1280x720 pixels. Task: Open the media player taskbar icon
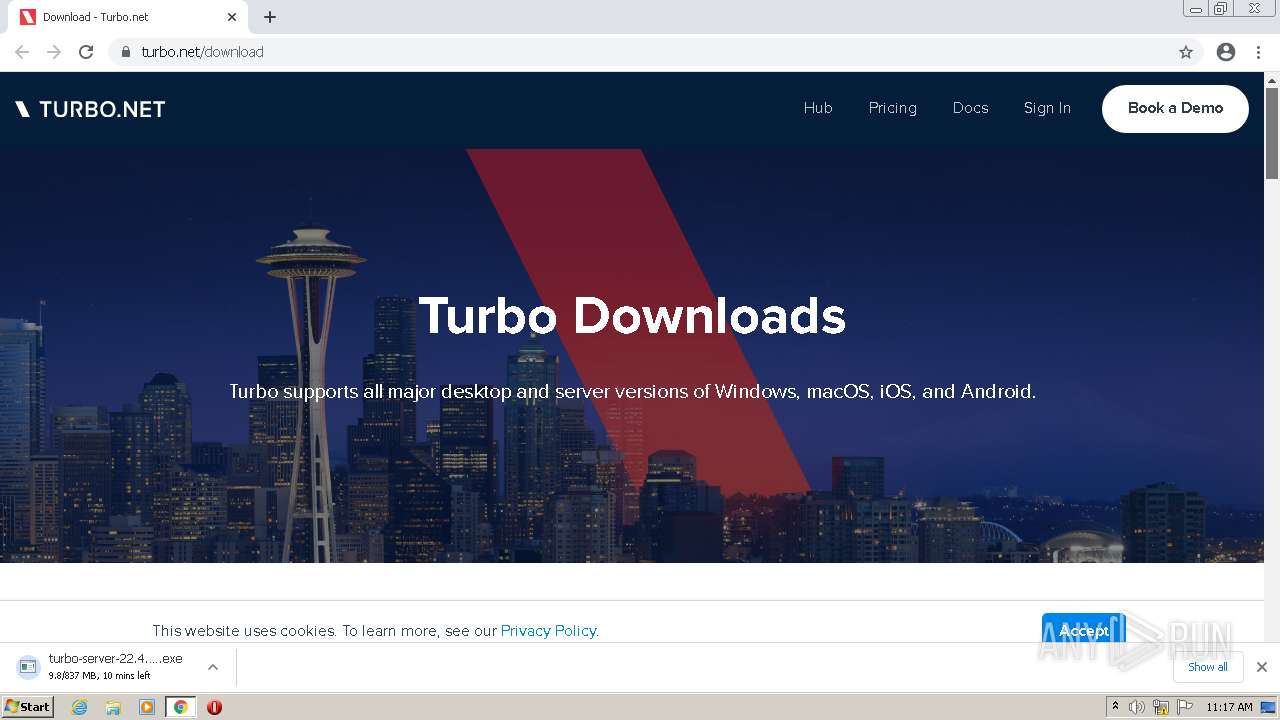pos(147,707)
